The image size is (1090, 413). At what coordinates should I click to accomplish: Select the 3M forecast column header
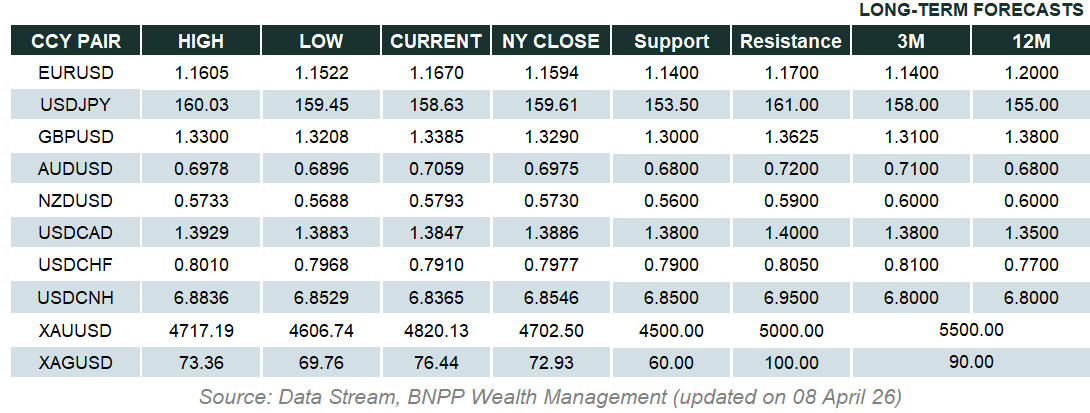pyautogui.click(x=910, y=41)
